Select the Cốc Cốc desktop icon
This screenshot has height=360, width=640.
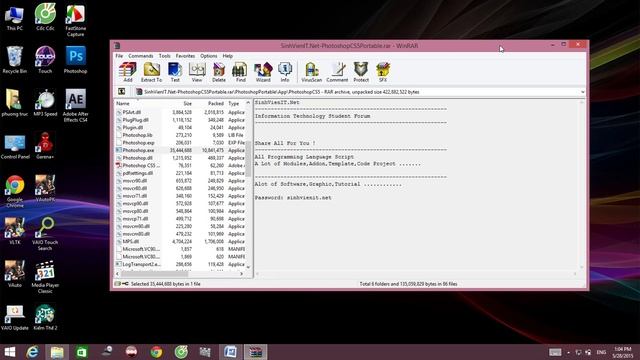coord(45,17)
